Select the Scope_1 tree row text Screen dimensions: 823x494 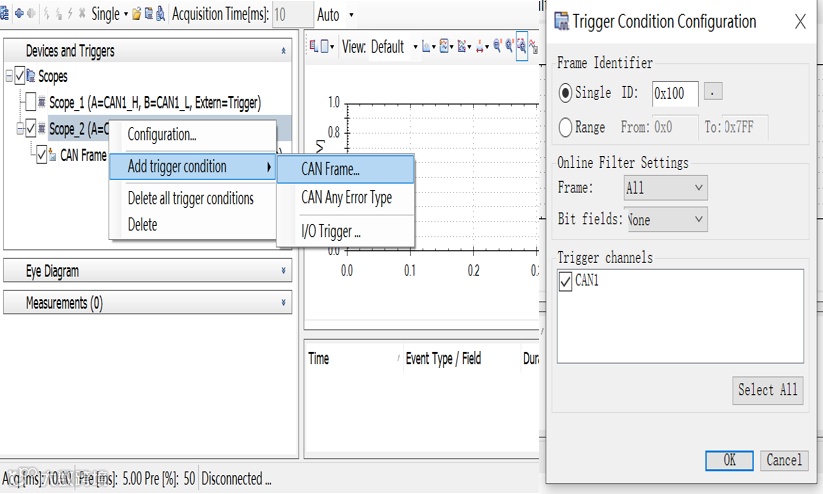pos(155,102)
